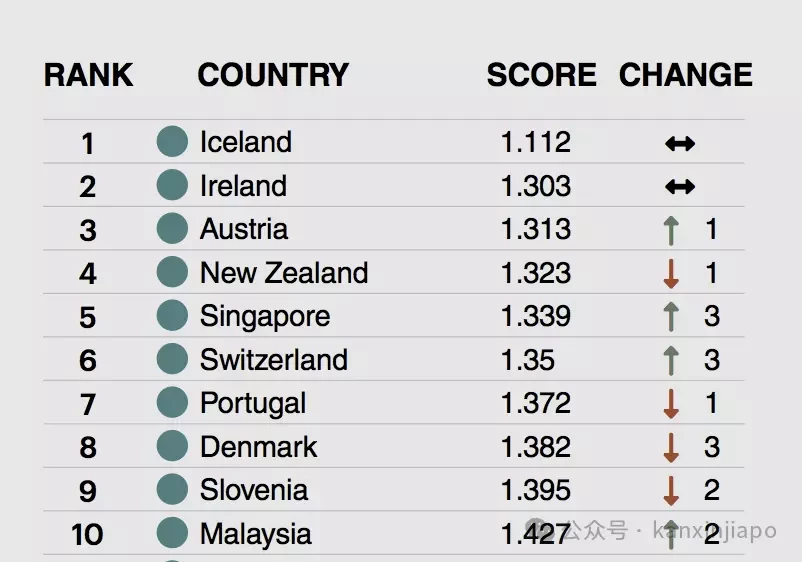Viewport: 802px width, 562px height.
Task: Select the unchanged arrows icon for Iceland
Action: (x=680, y=144)
